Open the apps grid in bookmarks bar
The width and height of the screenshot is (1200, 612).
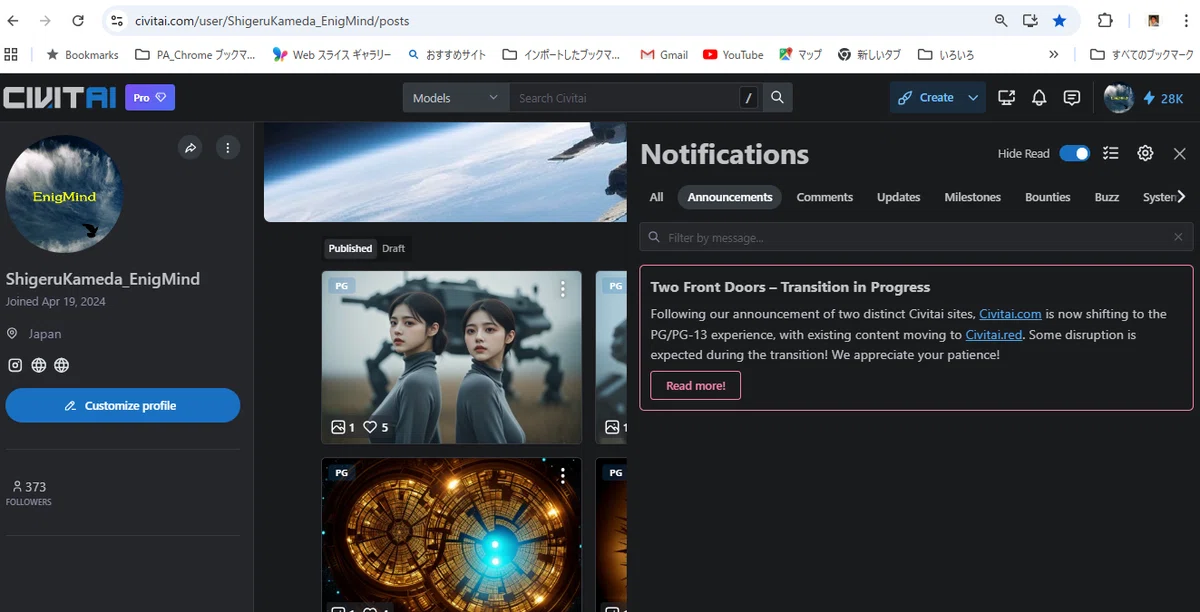pos(12,55)
